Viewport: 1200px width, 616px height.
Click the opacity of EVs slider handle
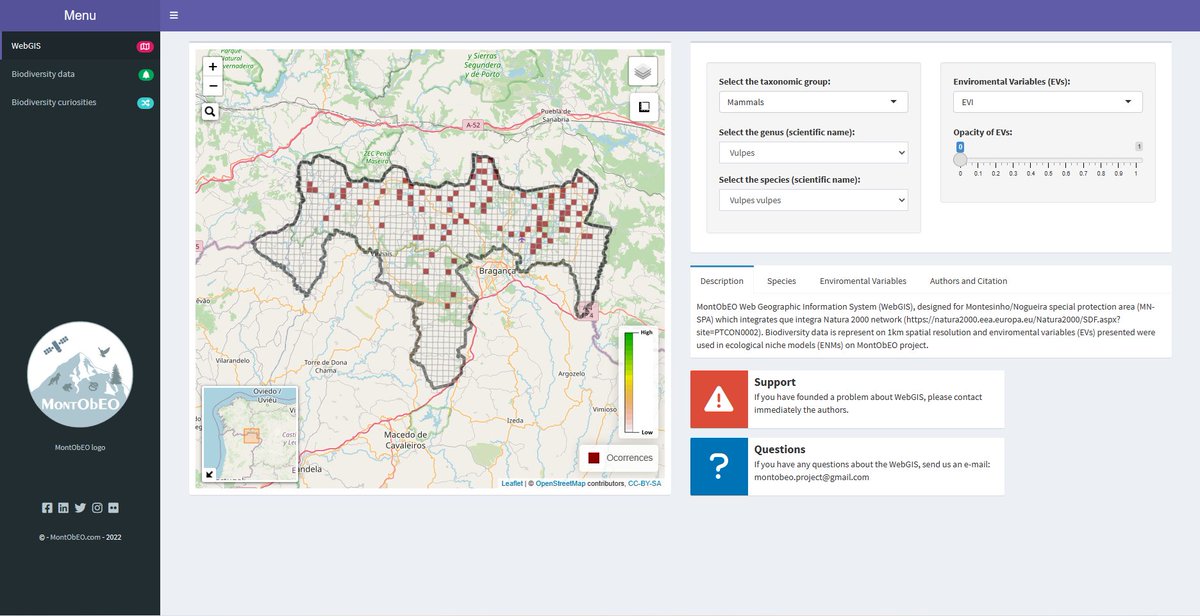coord(960,159)
